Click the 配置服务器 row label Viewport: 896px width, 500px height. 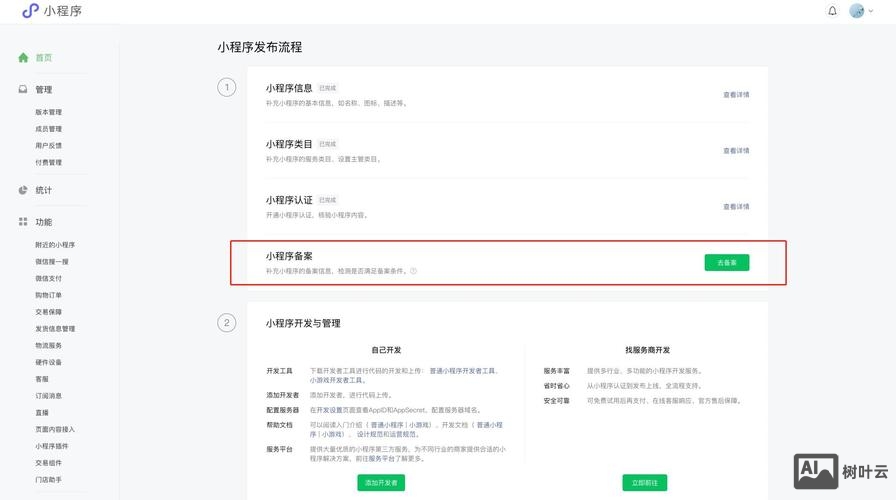tap(283, 410)
